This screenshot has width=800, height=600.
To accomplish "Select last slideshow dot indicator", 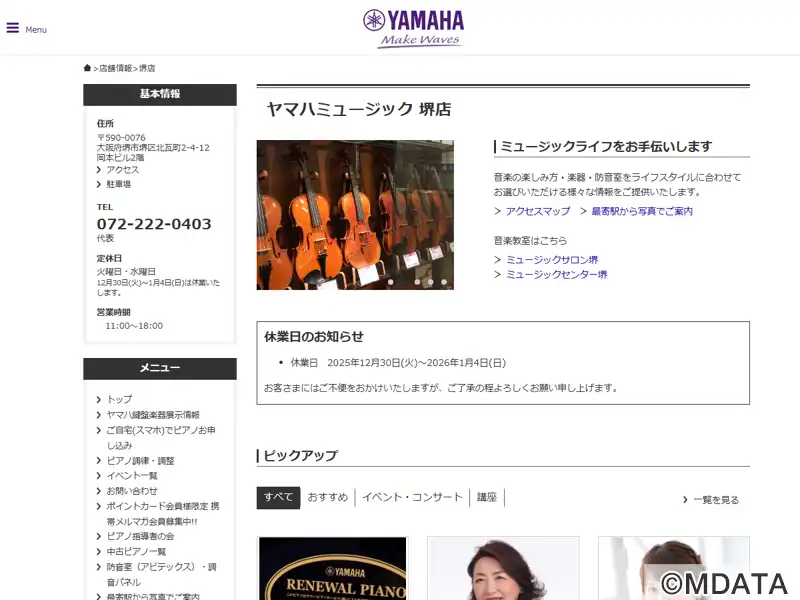I will coord(444,282).
